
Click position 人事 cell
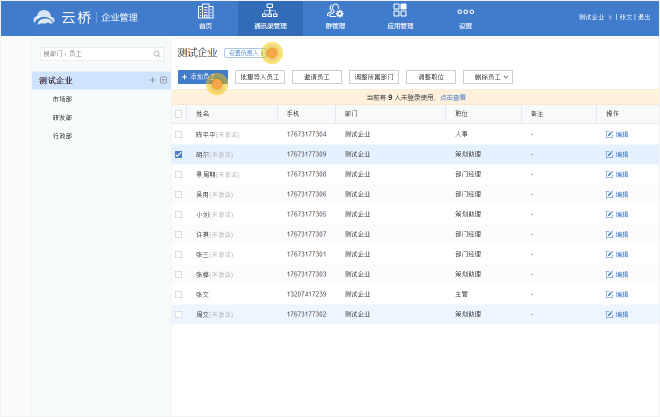[461, 134]
